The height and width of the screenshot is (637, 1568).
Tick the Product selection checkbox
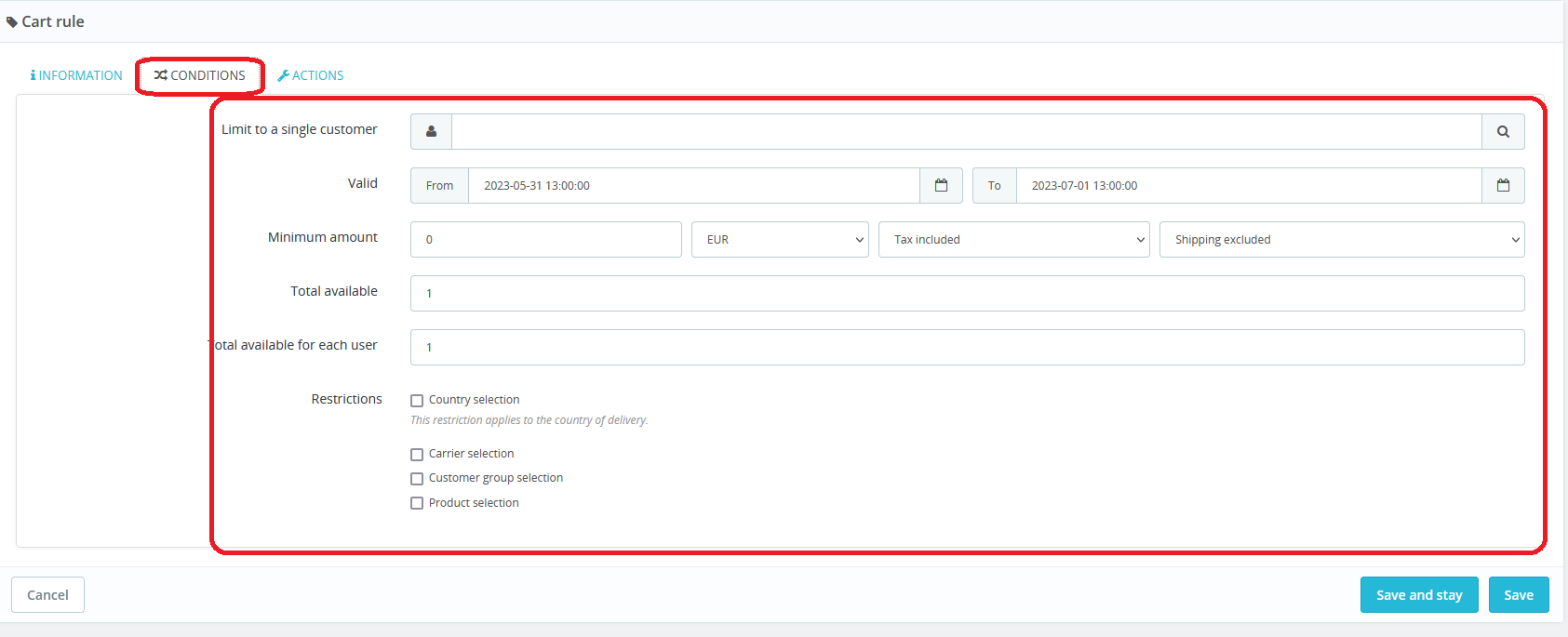tap(417, 503)
